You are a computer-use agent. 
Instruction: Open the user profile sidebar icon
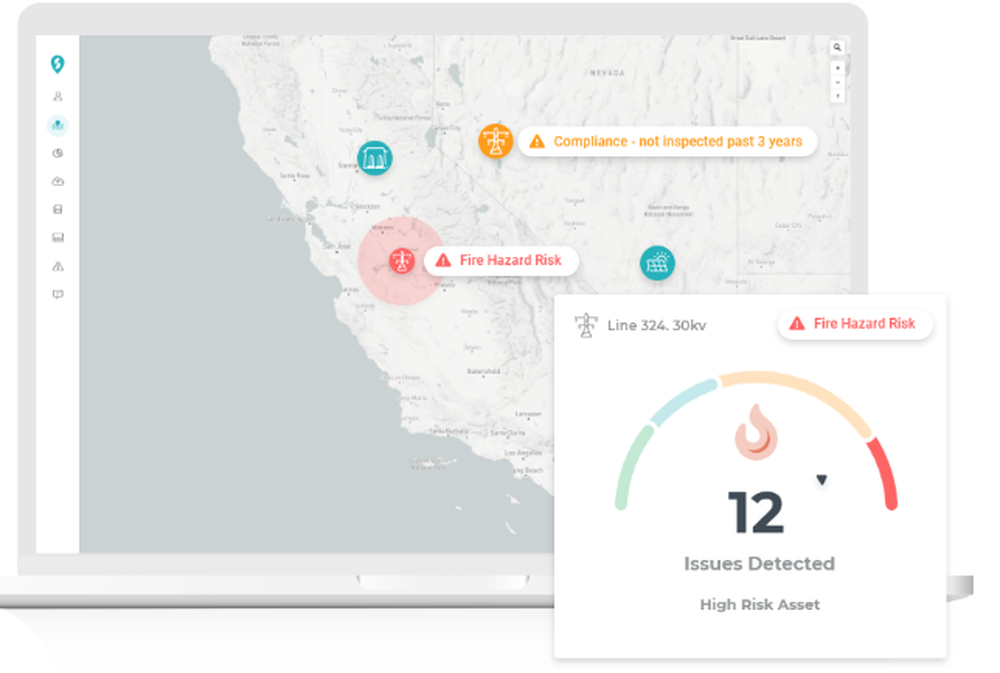pos(57,96)
